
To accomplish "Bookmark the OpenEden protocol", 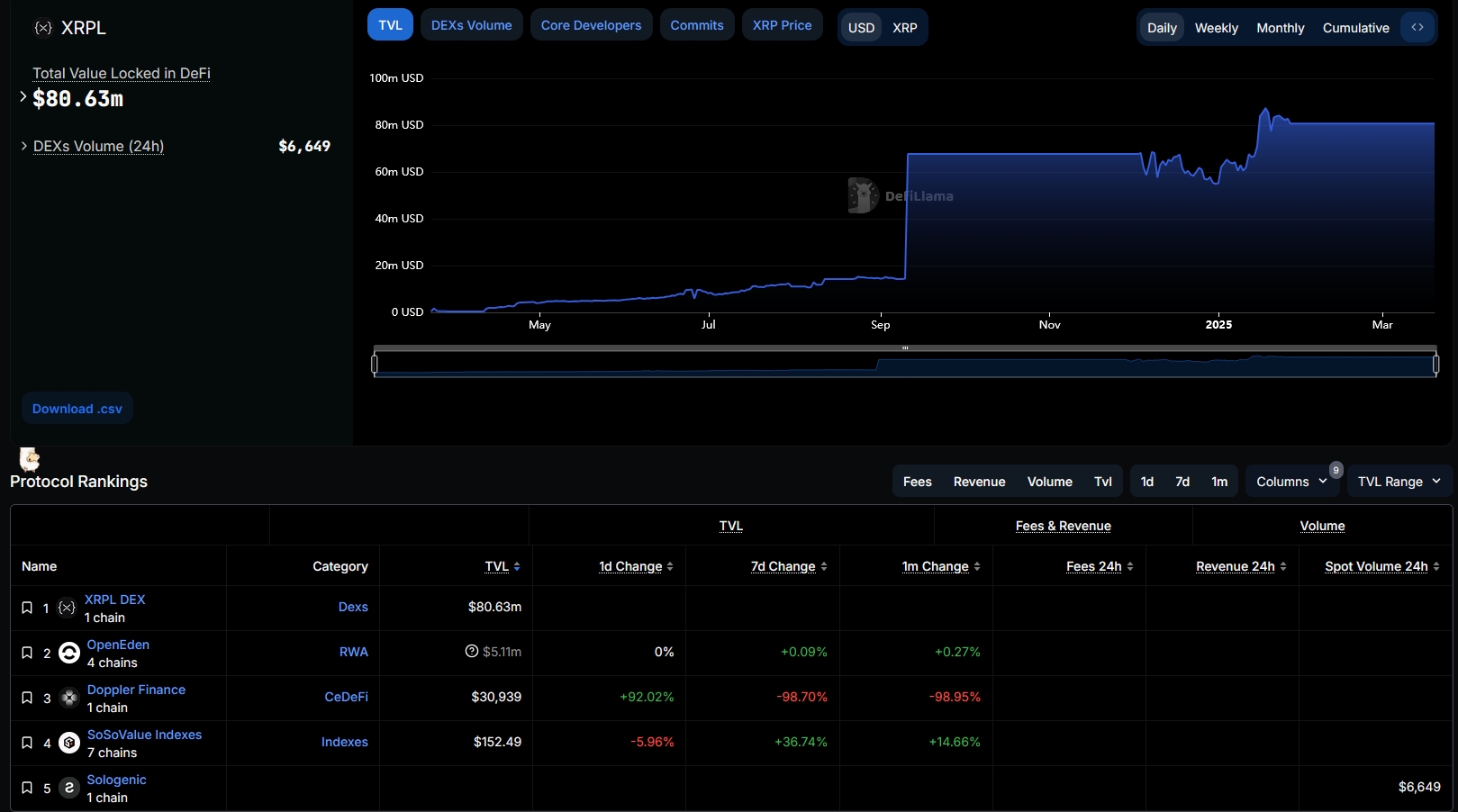I will click(x=27, y=653).
